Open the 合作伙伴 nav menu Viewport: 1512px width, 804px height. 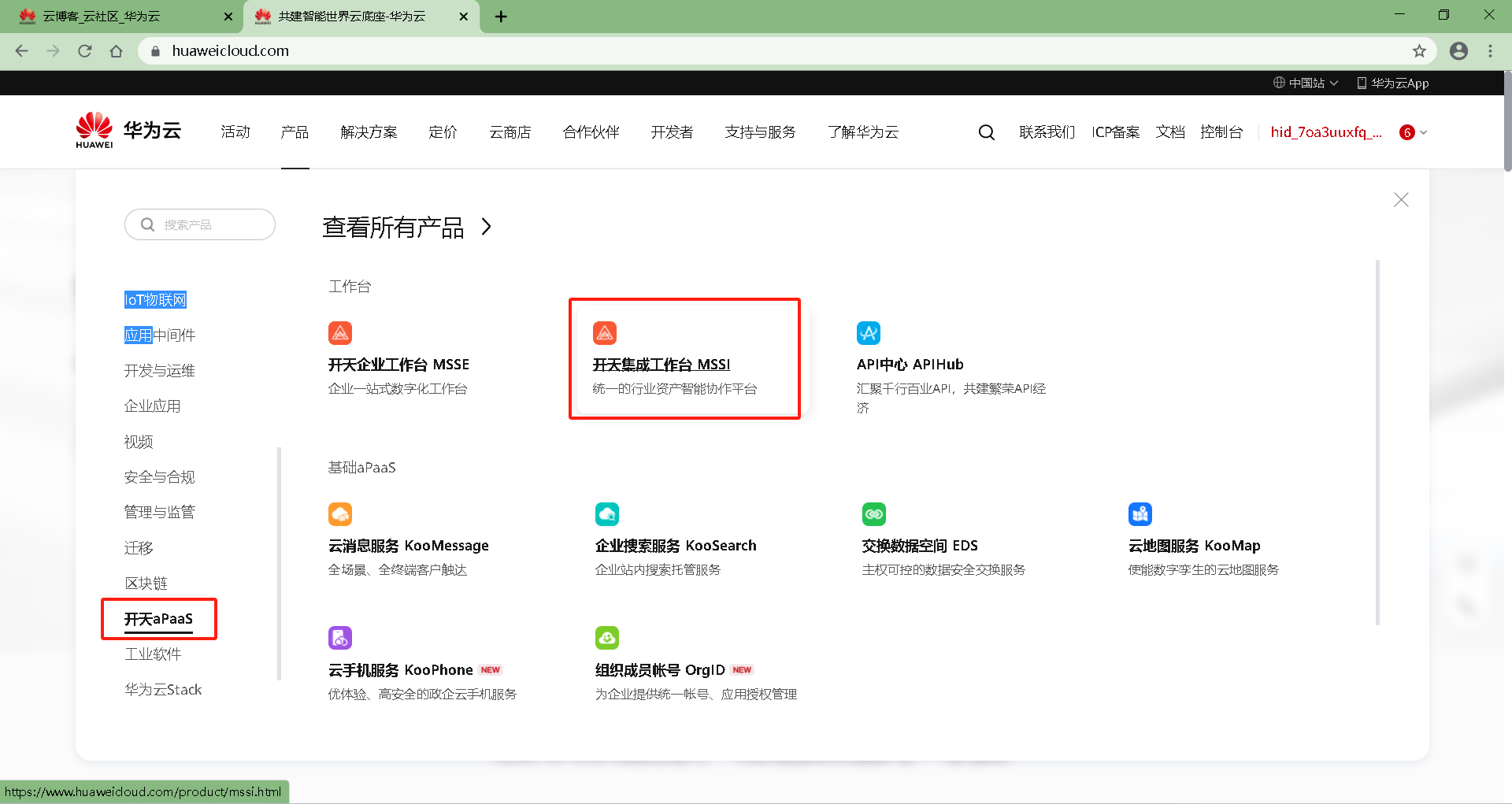coord(591,132)
